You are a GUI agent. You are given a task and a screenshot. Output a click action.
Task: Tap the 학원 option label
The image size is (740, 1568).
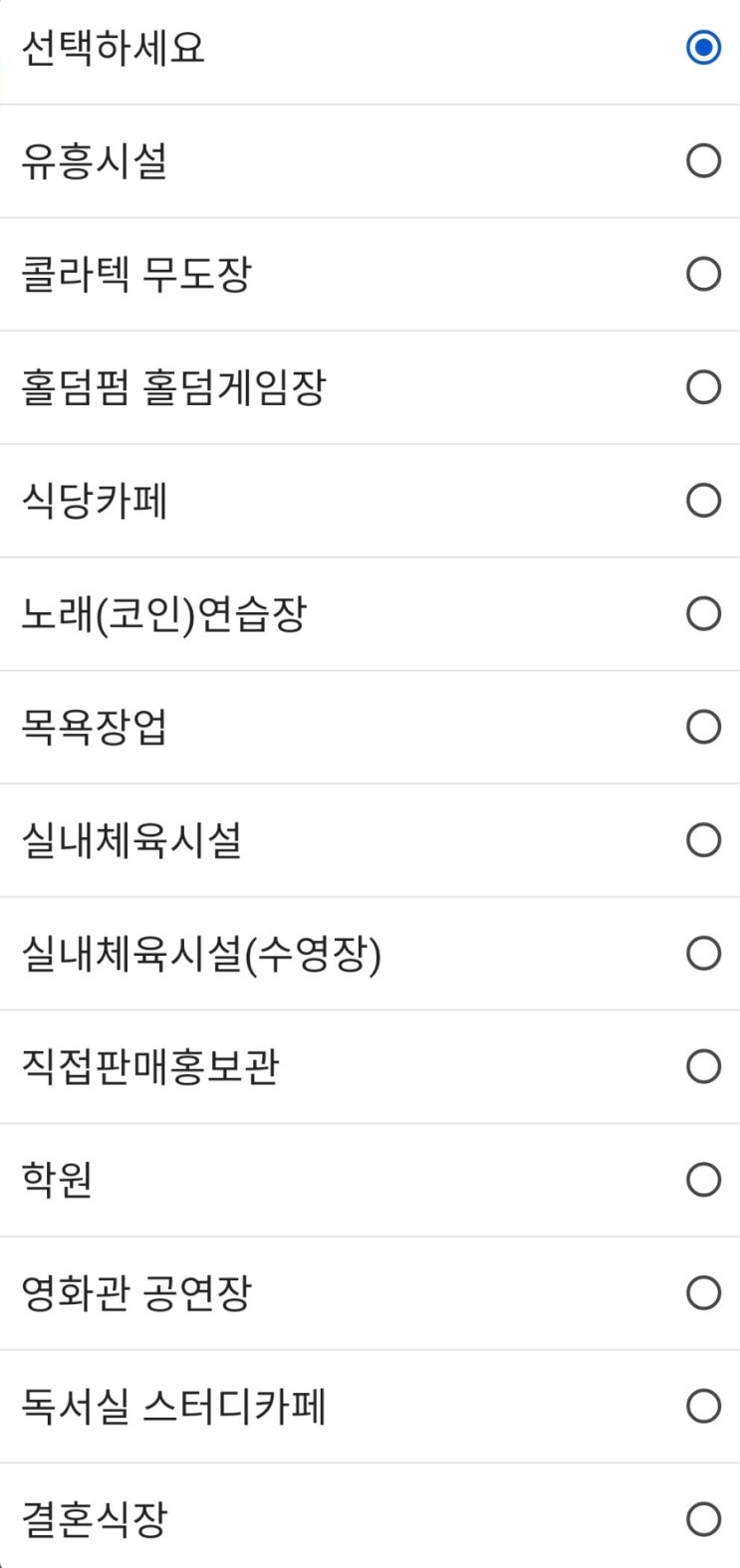(57, 1180)
